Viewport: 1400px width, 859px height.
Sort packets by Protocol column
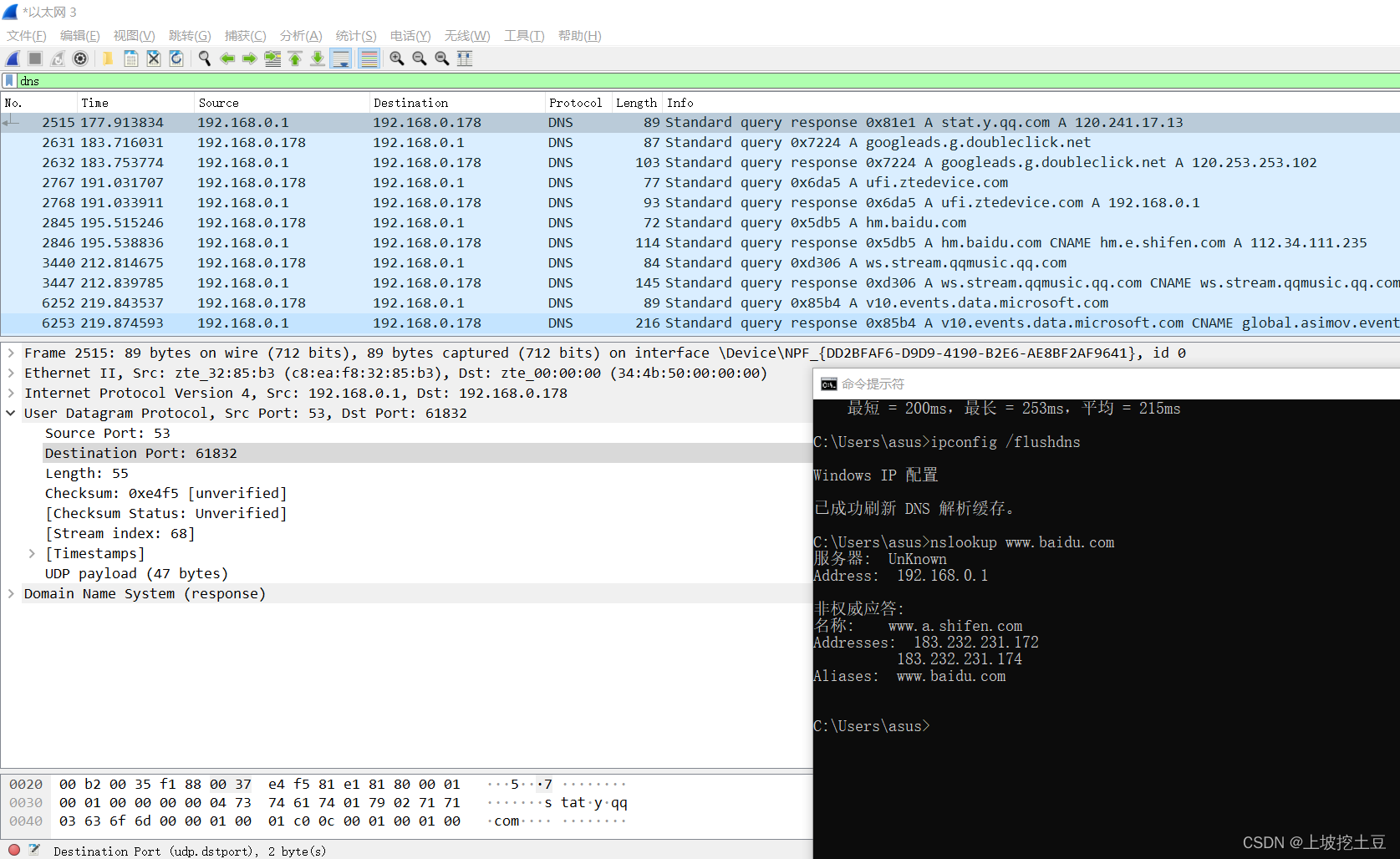pyautogui.click(x=578, y=103)
